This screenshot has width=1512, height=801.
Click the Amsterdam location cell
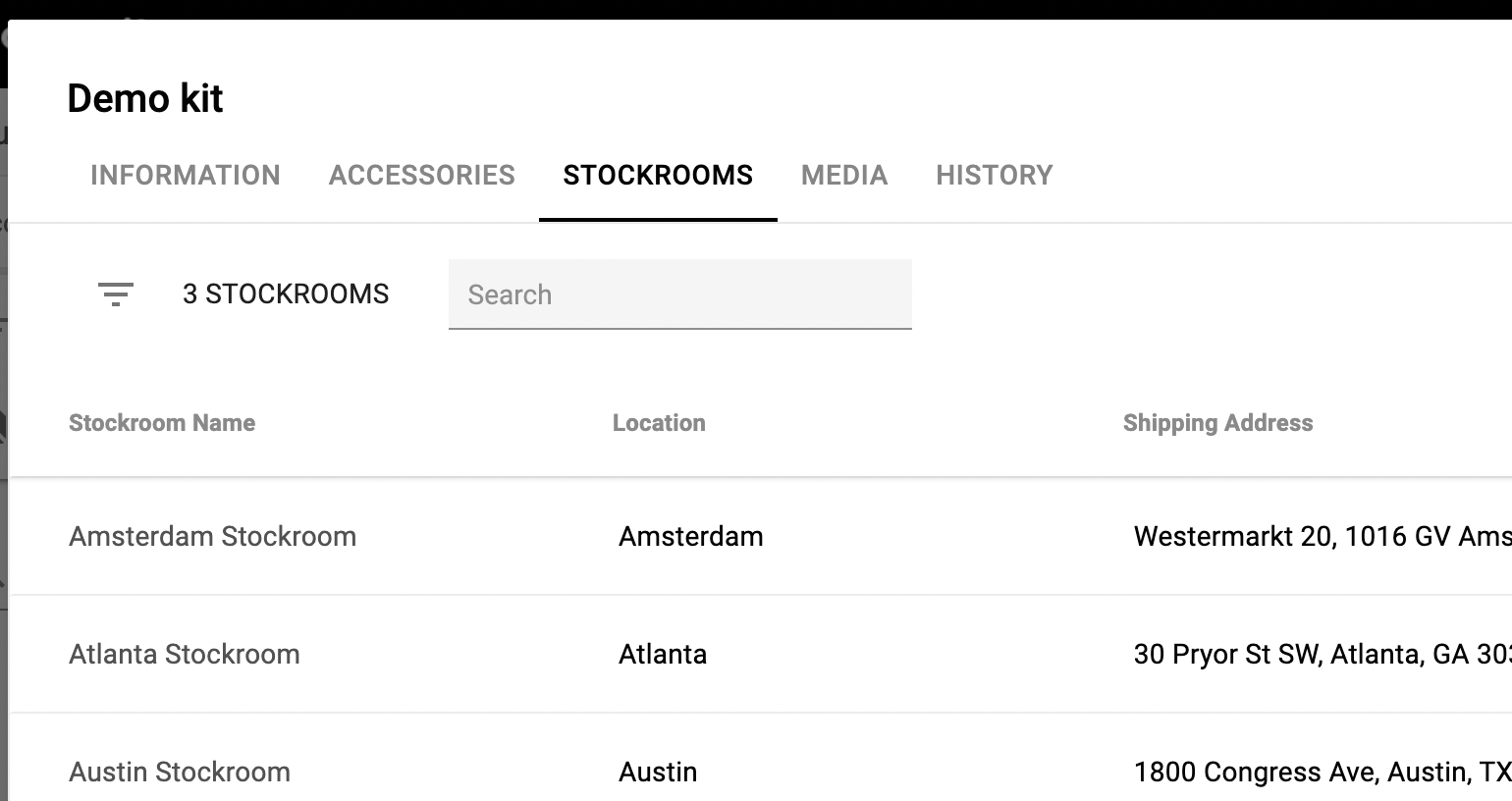[x=691, y=537]
